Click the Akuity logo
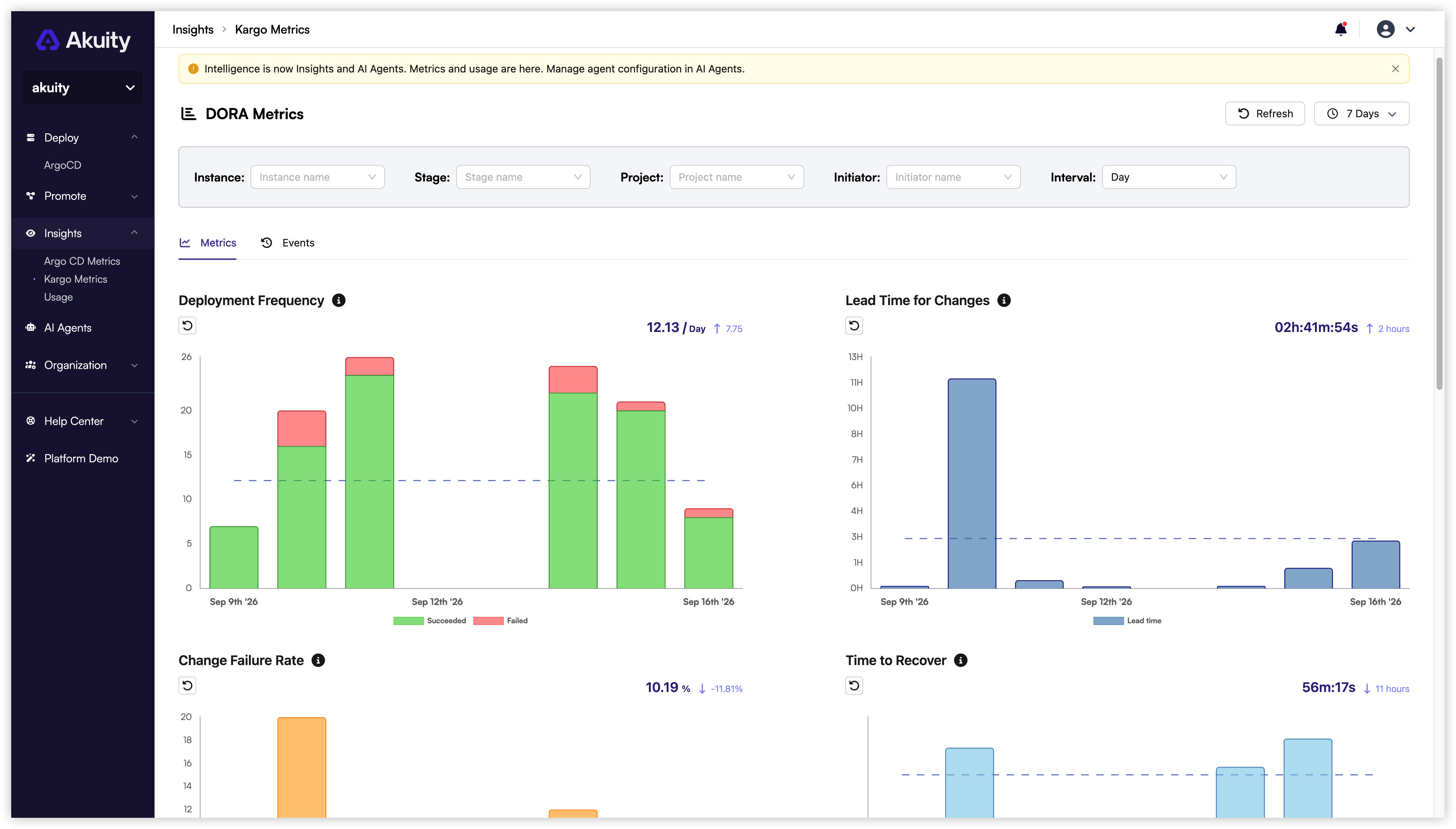 [83, 40]
